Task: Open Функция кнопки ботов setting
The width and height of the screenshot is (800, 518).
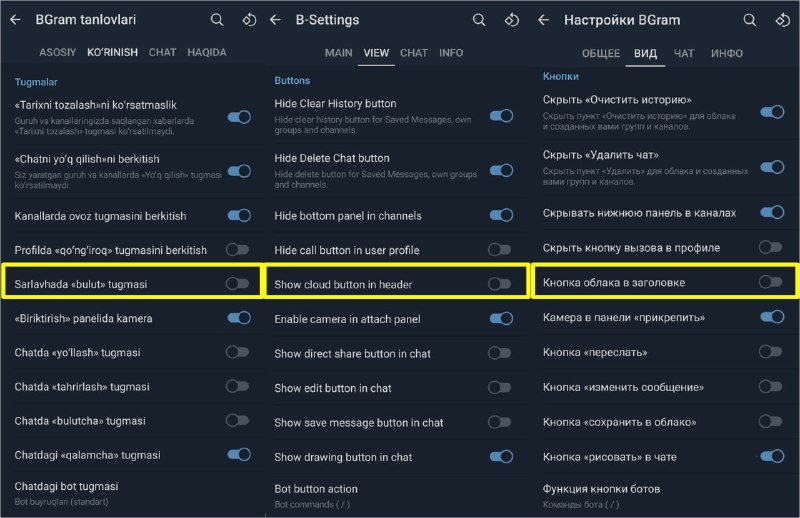Action: (666, 496)
